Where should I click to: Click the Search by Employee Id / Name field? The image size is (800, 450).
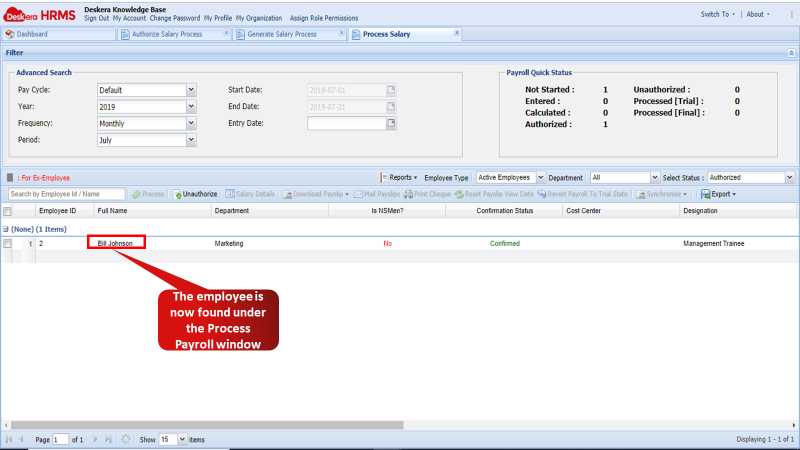coord(66,194)
